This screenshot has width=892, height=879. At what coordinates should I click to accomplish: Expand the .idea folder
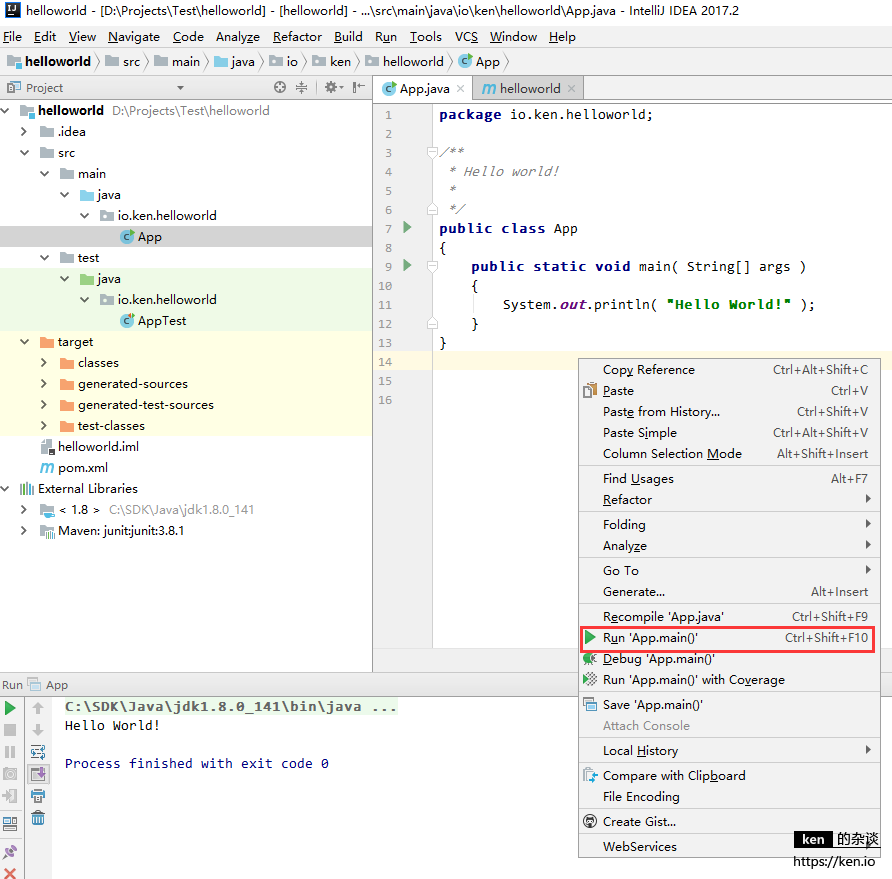pos(24,131)
